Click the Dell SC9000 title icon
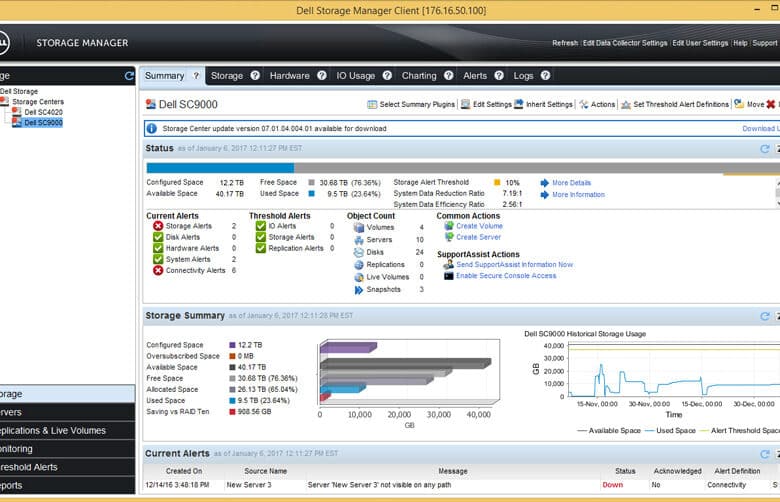780x502 pixels. tap(151, 104)
